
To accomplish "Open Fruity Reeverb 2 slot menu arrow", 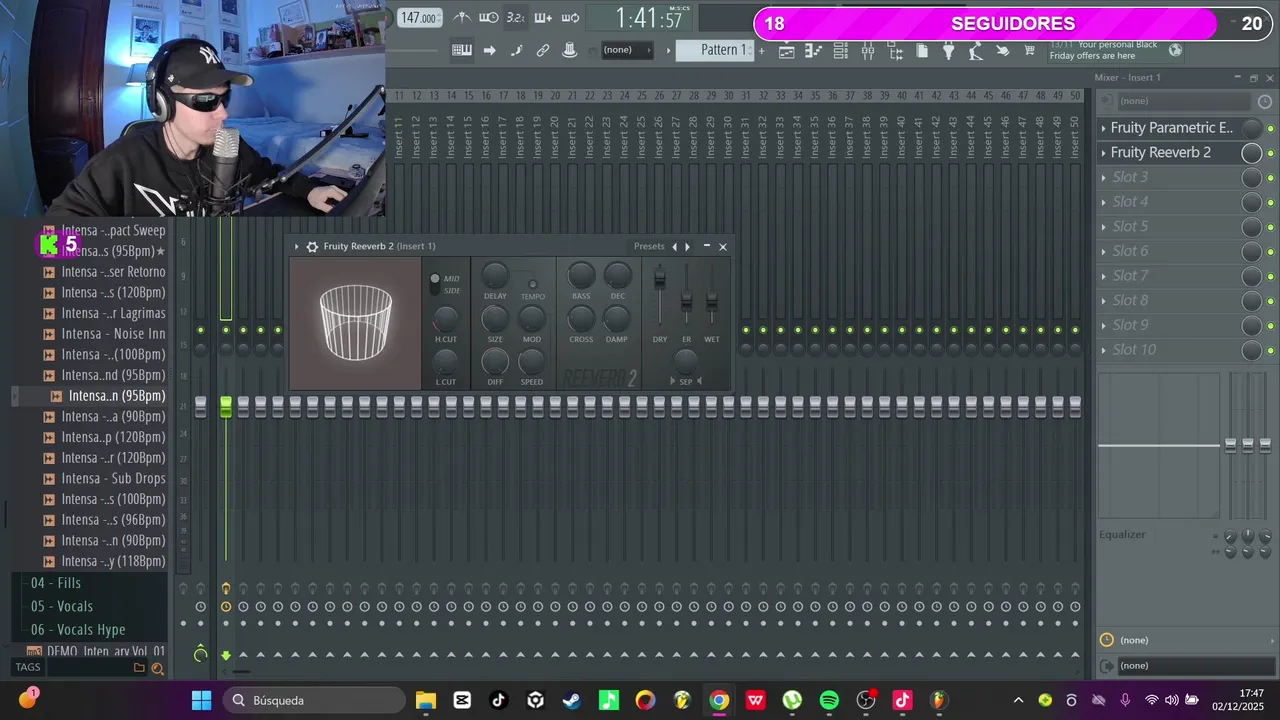I will click(x=1104, y=153).
